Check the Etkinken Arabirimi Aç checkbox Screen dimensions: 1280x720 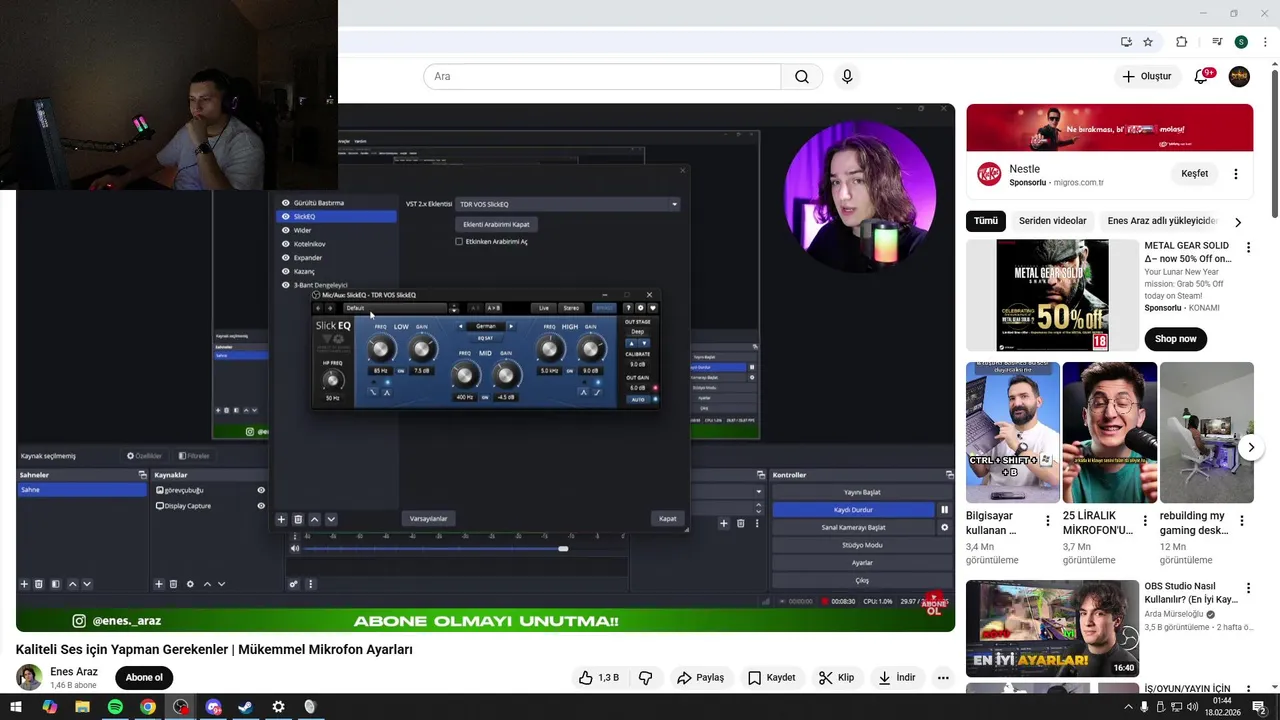pyautogui.click(x=459, y=242)
